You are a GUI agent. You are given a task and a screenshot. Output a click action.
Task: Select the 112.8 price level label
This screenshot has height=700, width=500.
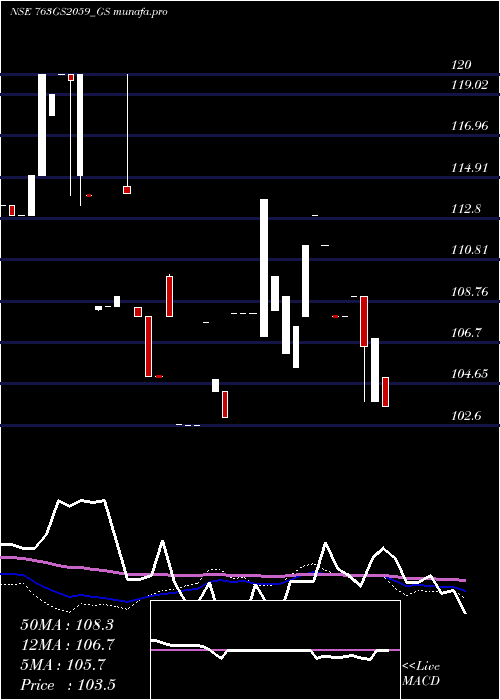[x=466, y=208]
